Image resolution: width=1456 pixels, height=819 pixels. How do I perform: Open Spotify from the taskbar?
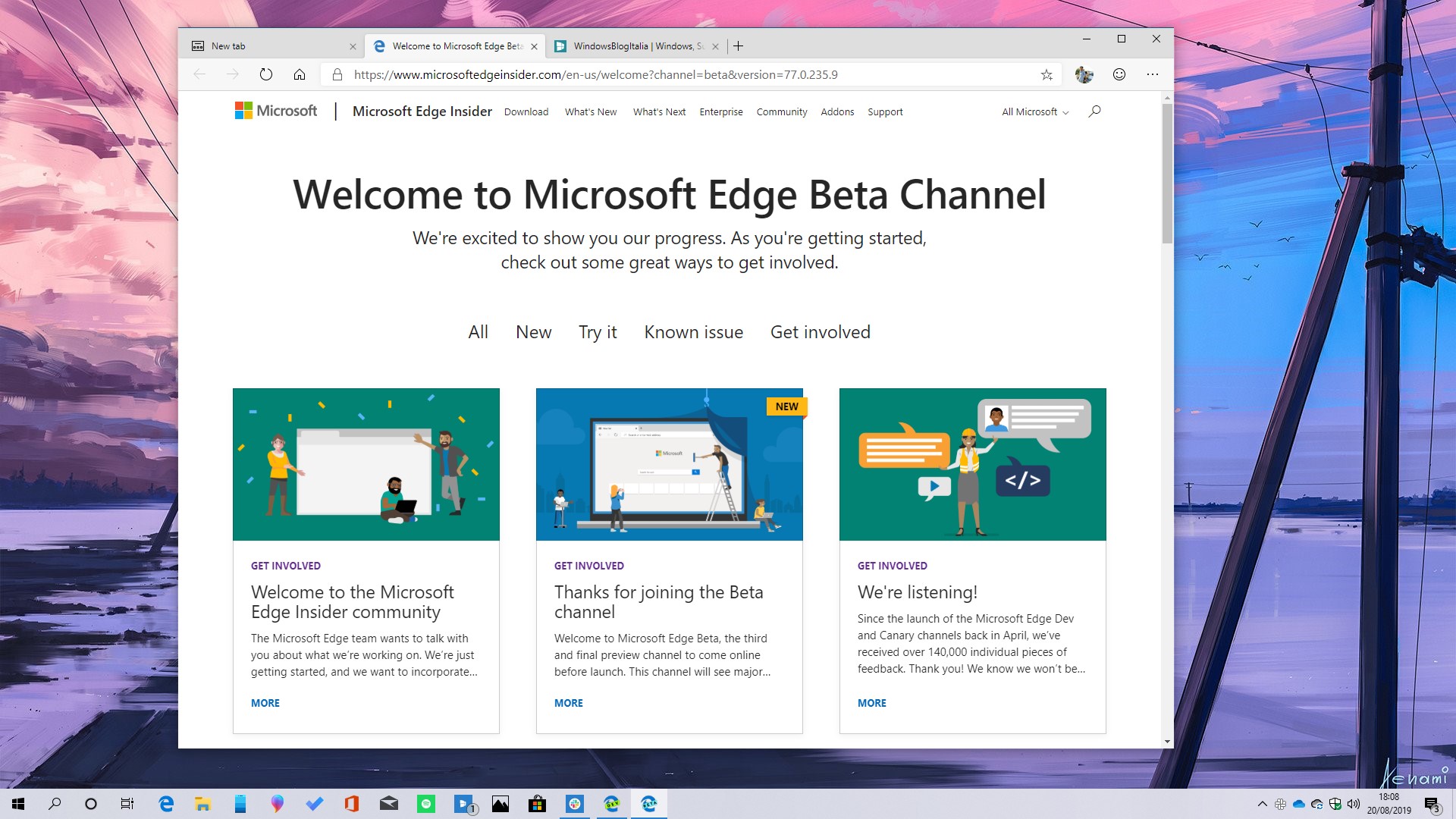(426, 804)
